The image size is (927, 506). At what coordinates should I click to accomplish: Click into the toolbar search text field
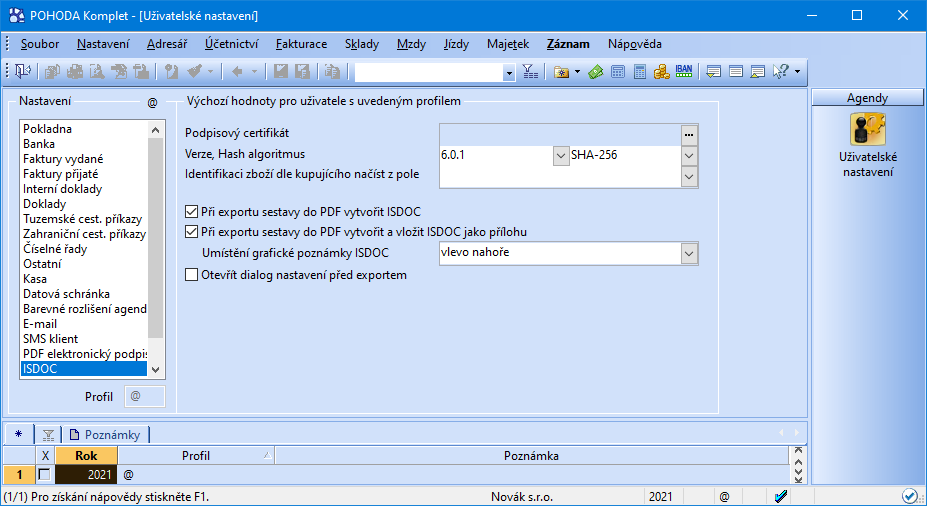pyautogui.click(x=429, y=73)
